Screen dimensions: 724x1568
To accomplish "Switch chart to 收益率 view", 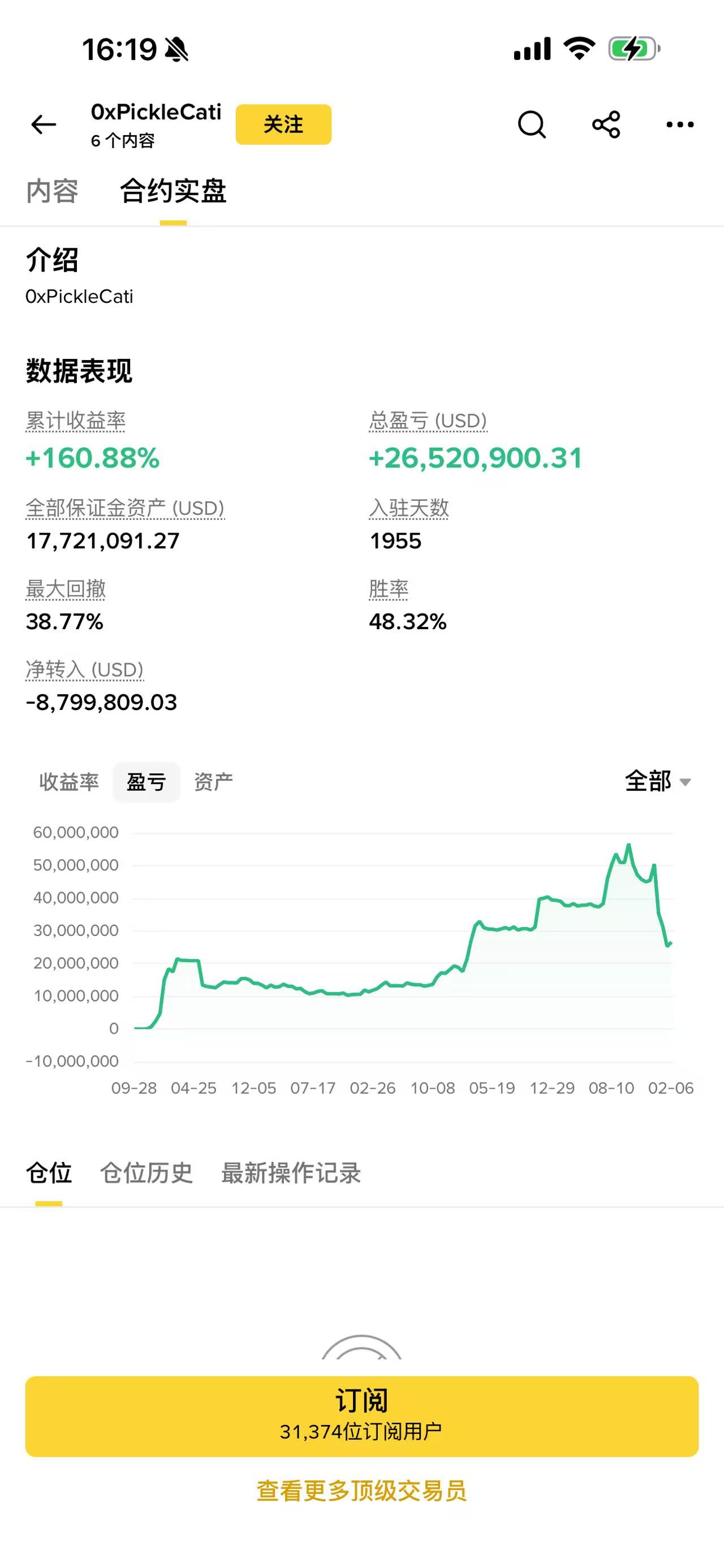I will [69, 782].
